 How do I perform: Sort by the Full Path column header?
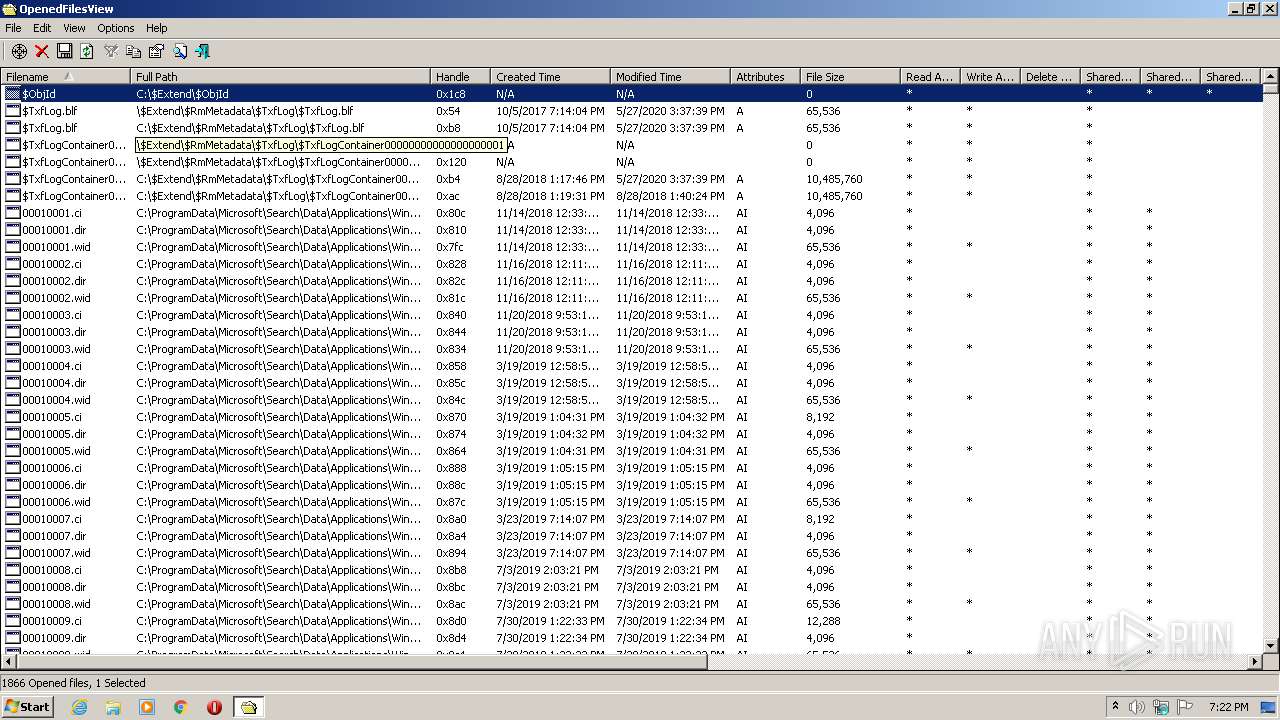[280, 76]
